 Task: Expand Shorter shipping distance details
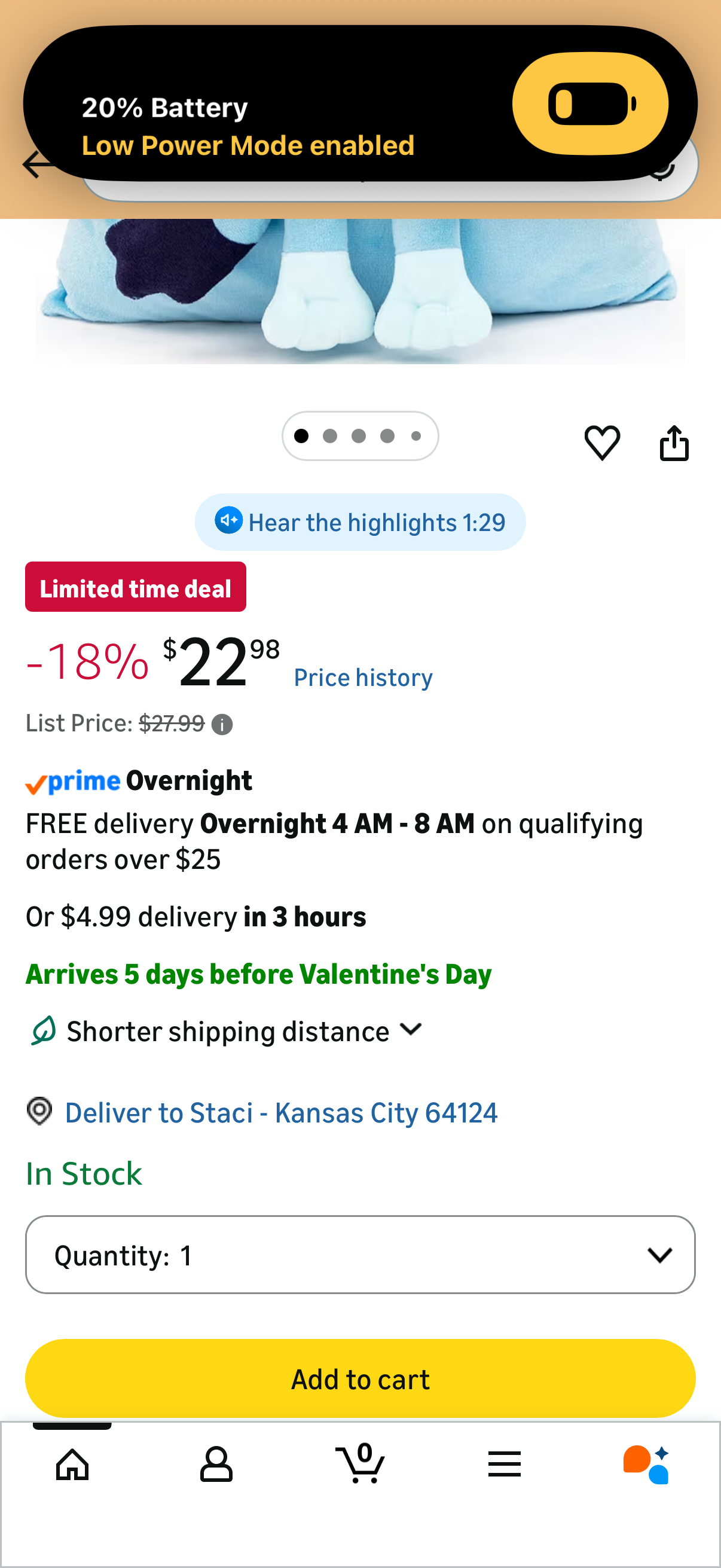tap(411, 1030)
